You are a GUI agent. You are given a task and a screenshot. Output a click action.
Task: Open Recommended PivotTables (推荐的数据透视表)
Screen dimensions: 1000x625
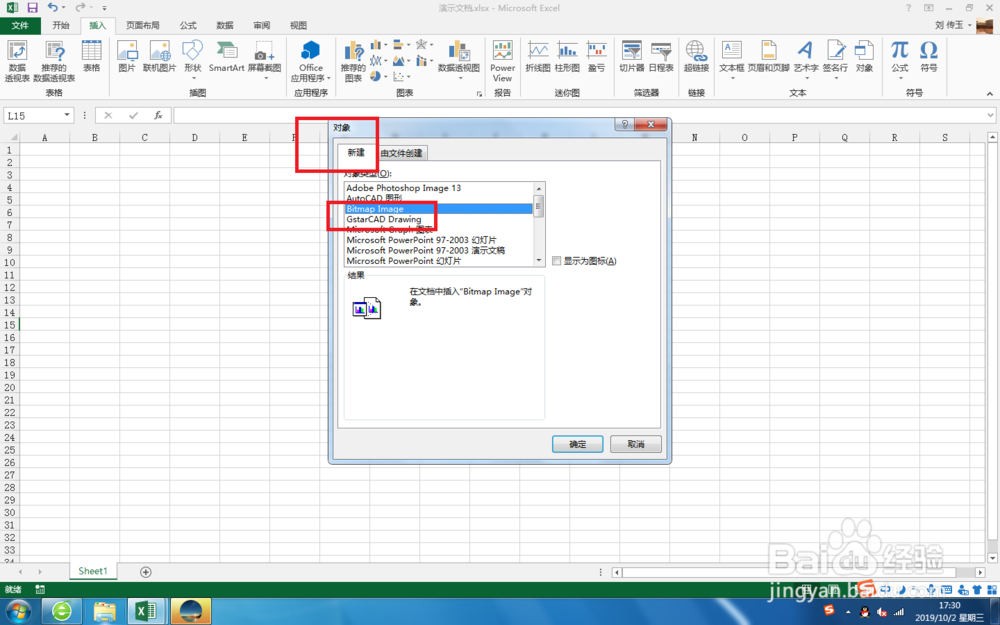54,61
